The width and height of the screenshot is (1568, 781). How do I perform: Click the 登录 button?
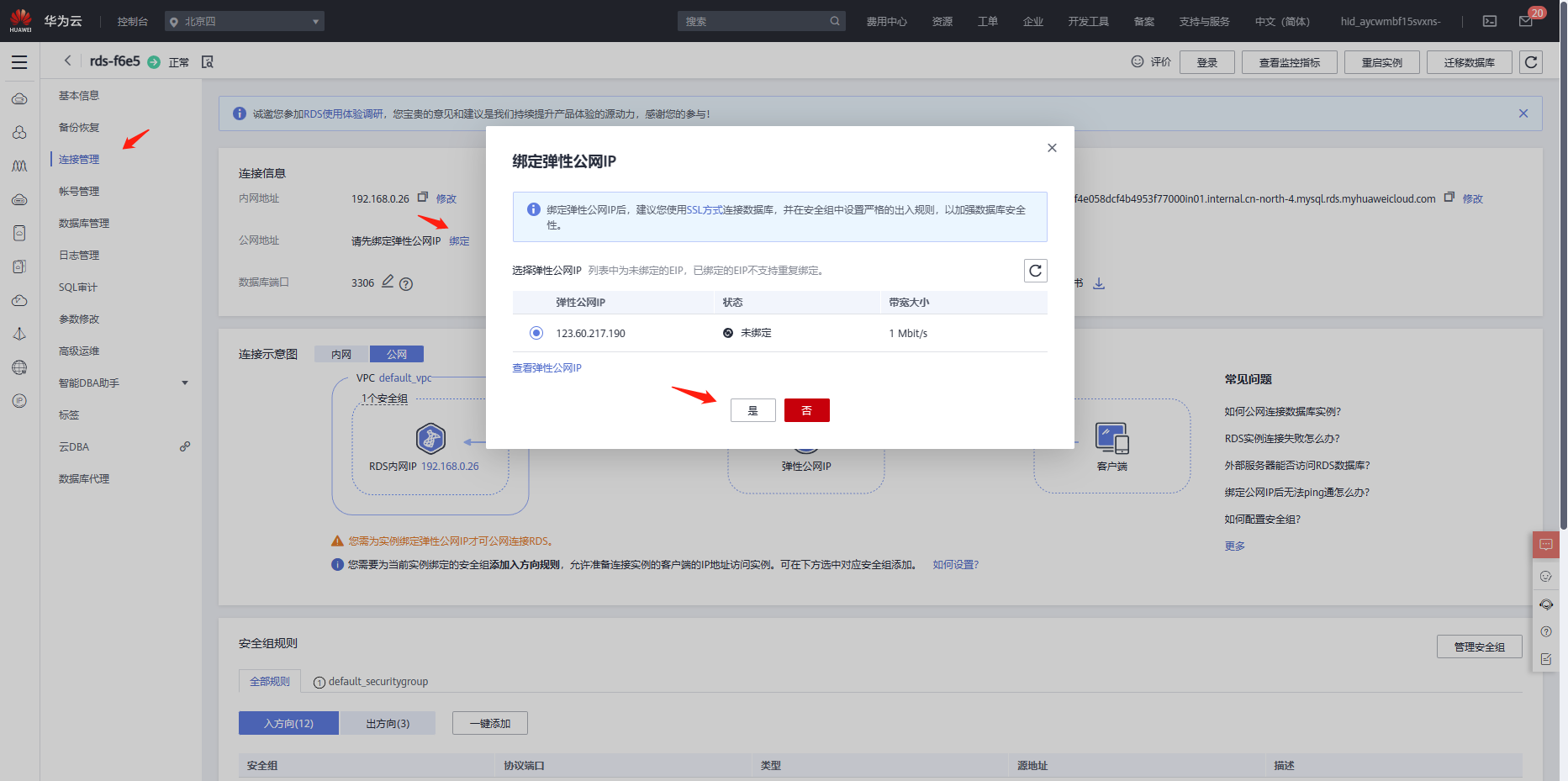click(1207, 62)
